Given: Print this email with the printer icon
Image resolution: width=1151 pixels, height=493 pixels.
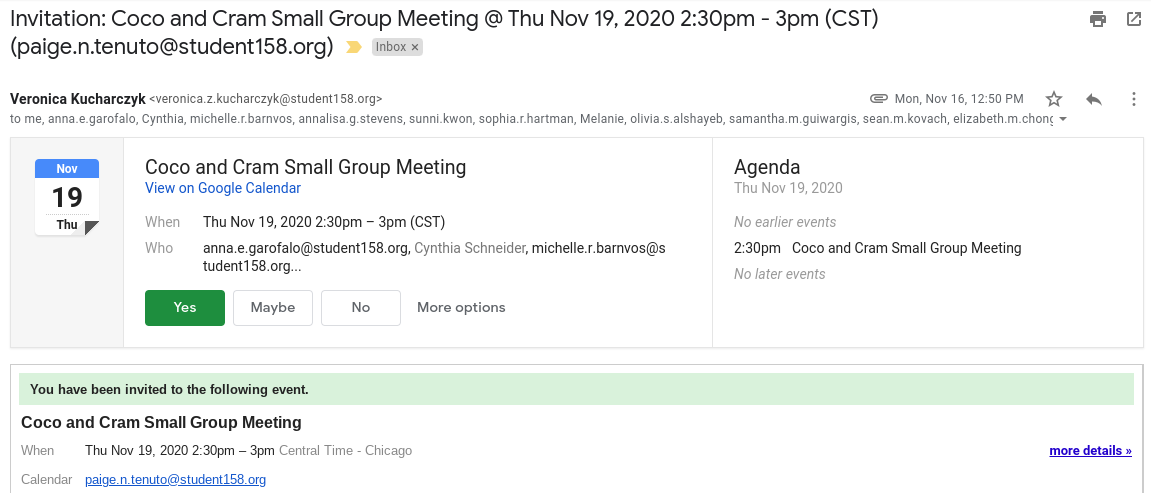Looking at the screenshot, I should 1098,19.
